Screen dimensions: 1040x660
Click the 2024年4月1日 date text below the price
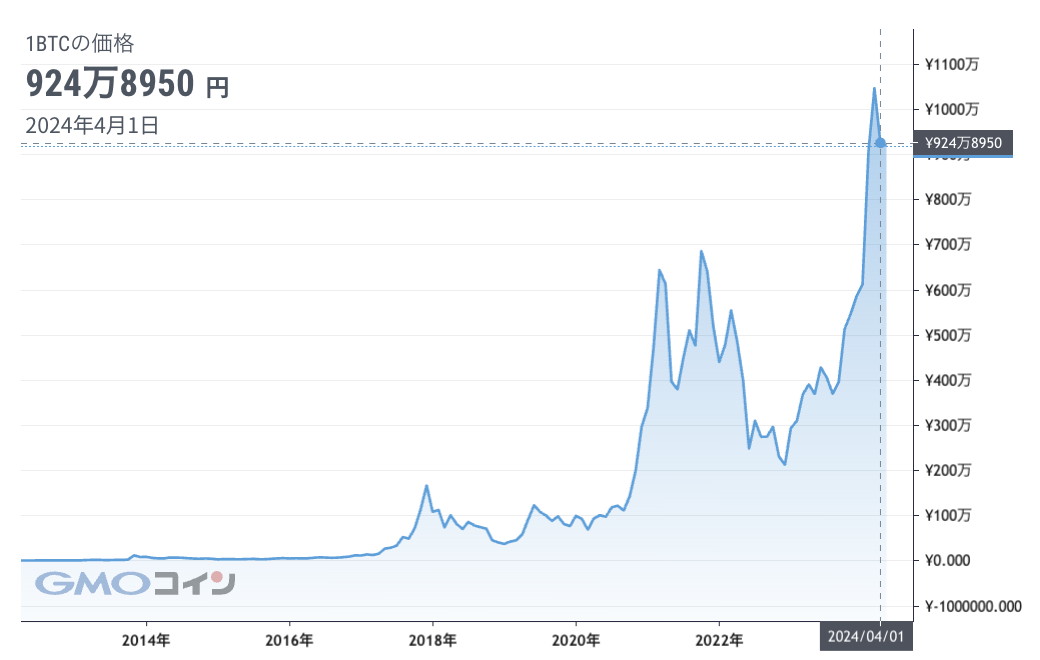(x=91, y=125)
